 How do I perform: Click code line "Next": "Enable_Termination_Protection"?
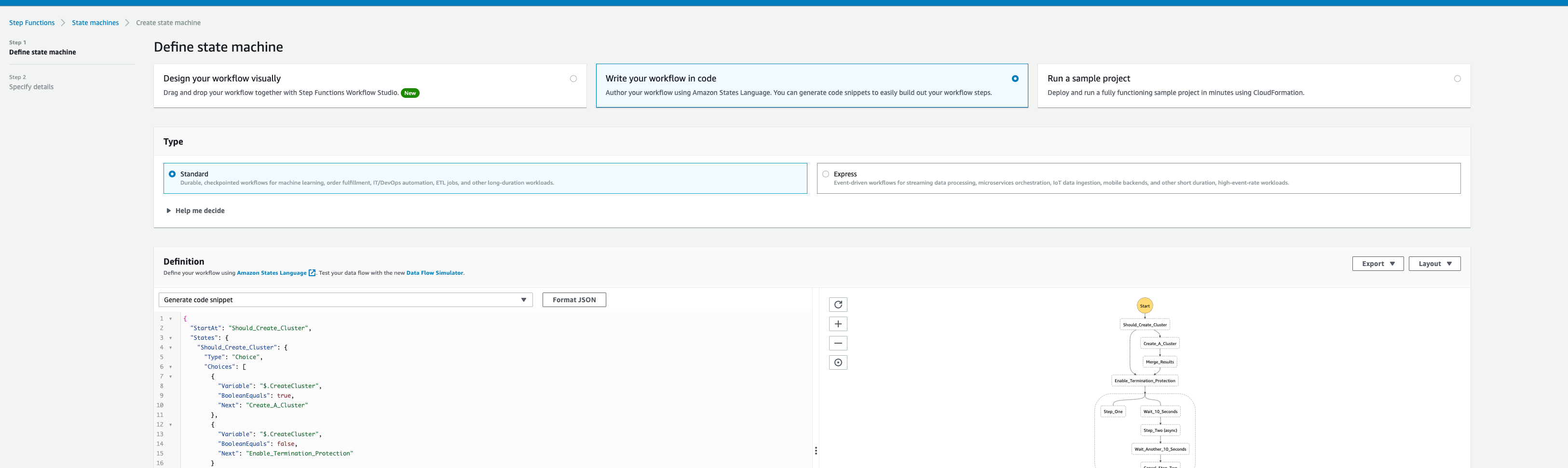click(x=286, y=454)
